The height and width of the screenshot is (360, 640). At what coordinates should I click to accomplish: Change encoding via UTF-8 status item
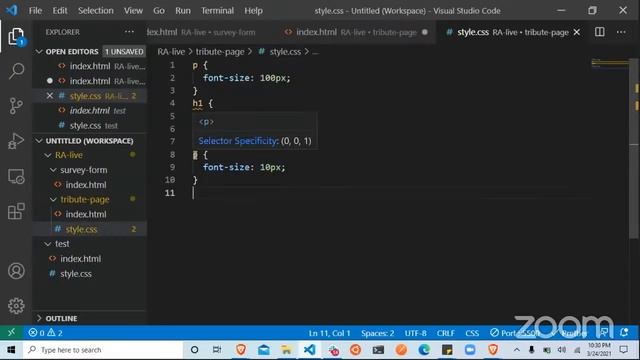(x=416, y=333)
